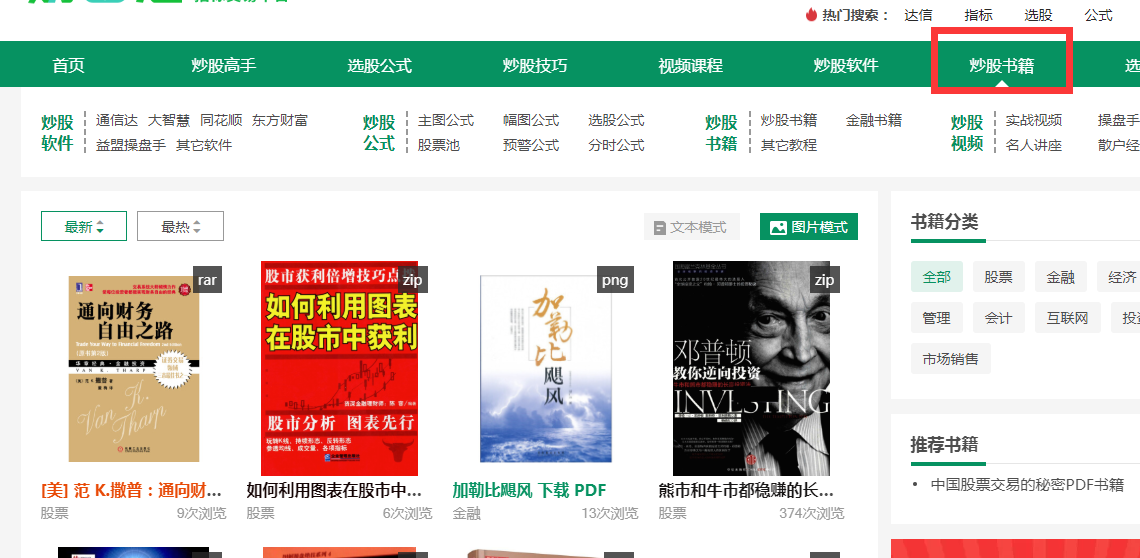Image resolution: width=1140 pixels, height=558 pixels.
Task: Click 13次浏览 view count
Action: click(x=609, y=513)
